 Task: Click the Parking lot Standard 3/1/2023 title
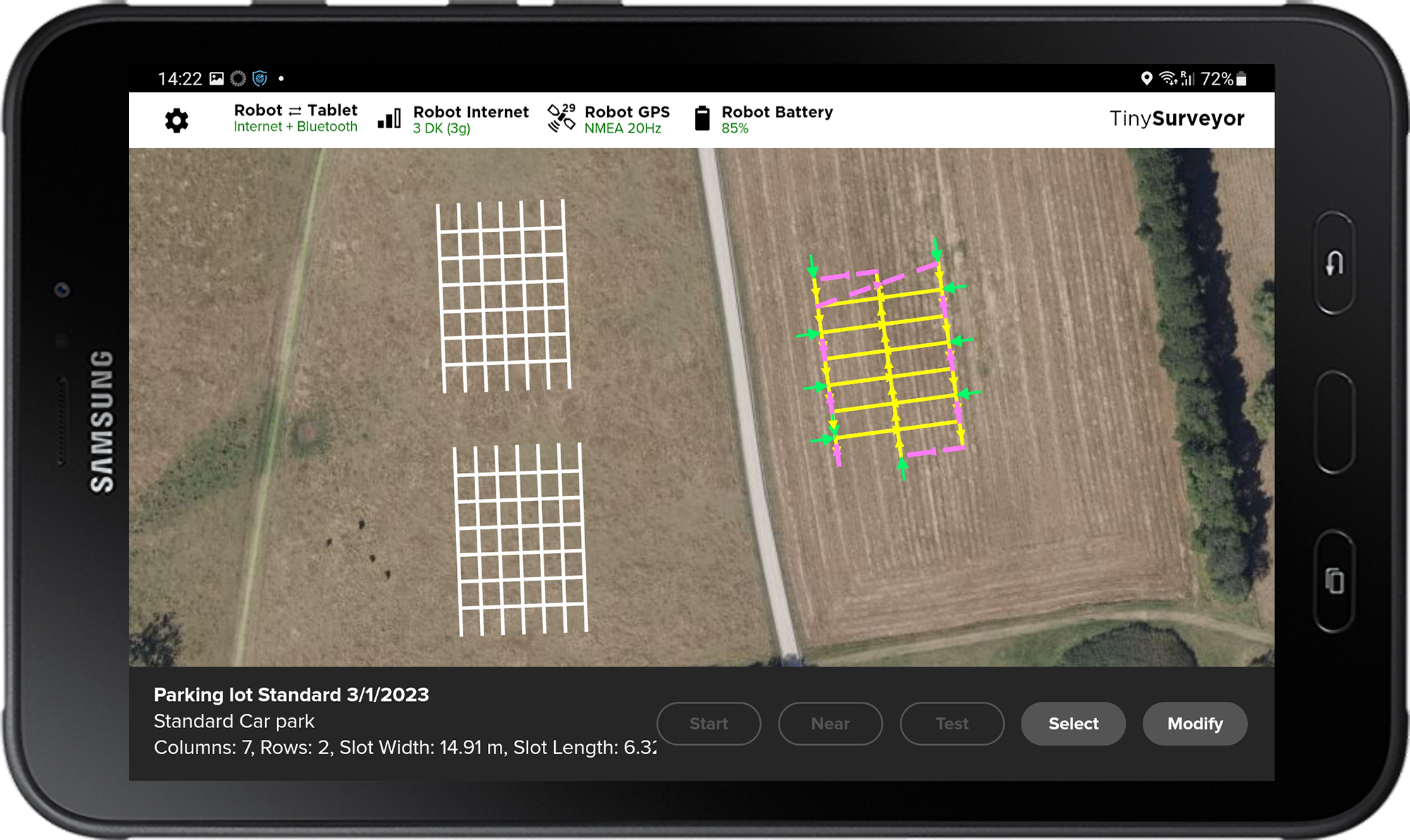point(291,695)
